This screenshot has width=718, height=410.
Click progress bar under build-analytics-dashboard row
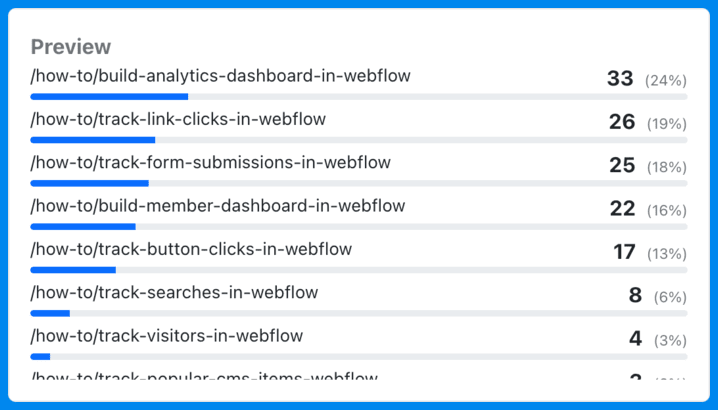coord(359,97)
